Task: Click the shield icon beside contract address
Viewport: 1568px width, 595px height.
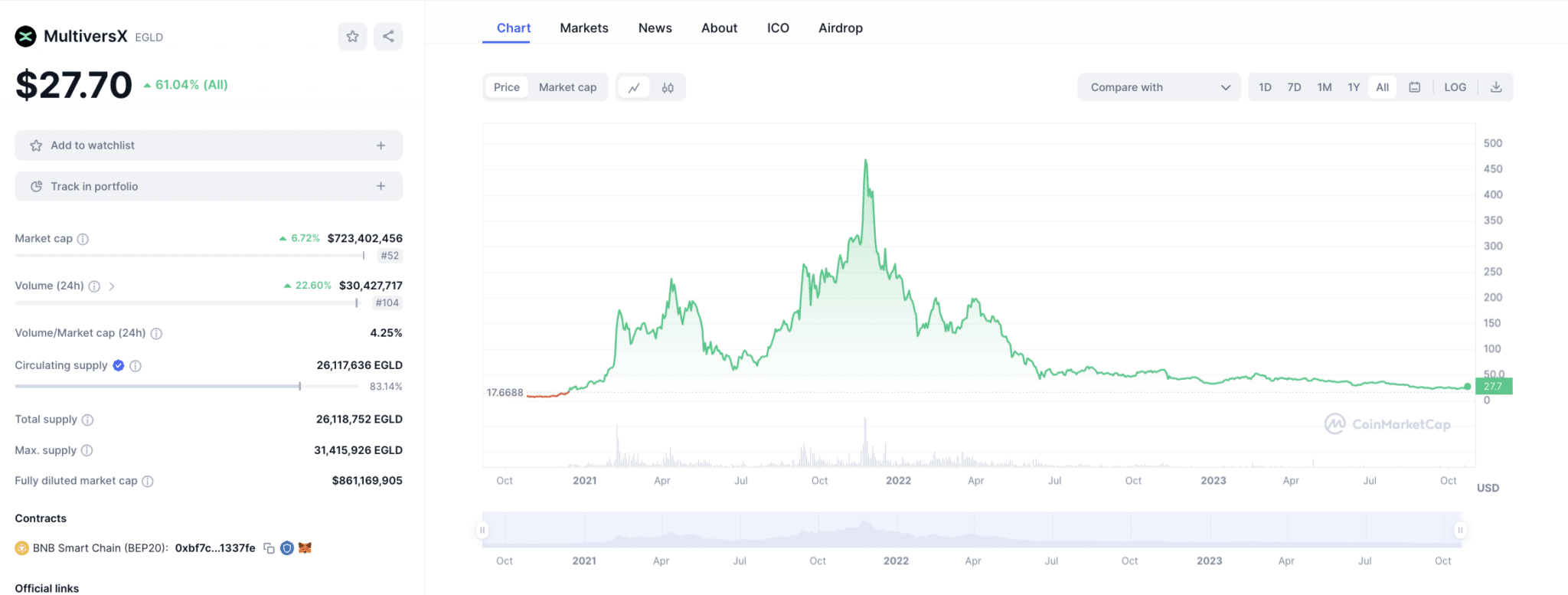Action: click(x=287, y=548)
